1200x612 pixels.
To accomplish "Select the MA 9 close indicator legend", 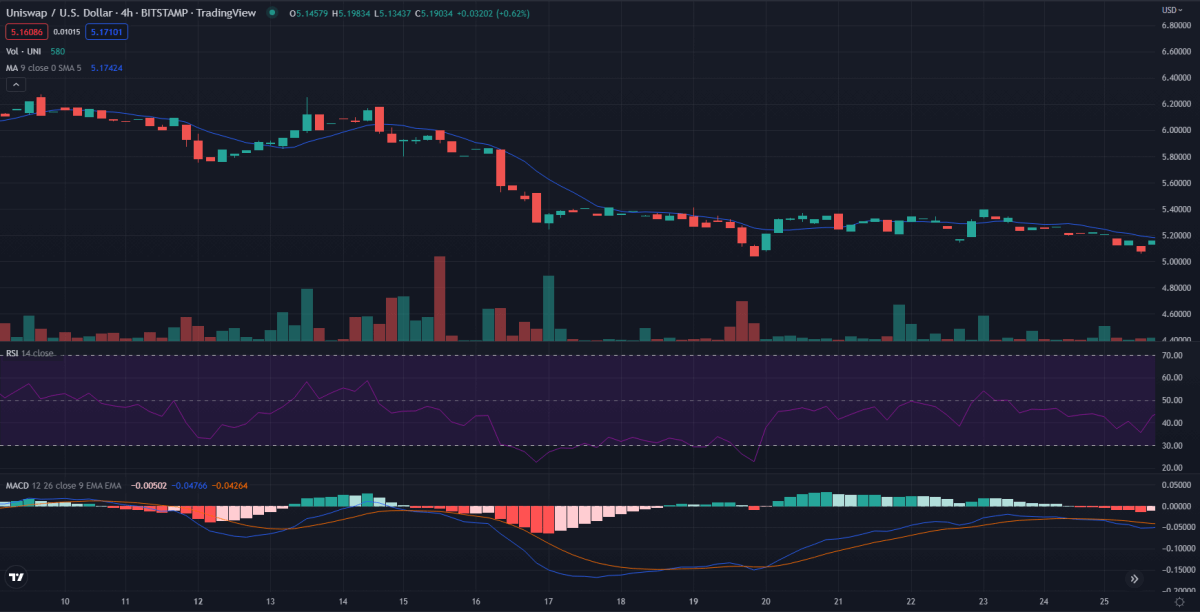I will [44, 68].
